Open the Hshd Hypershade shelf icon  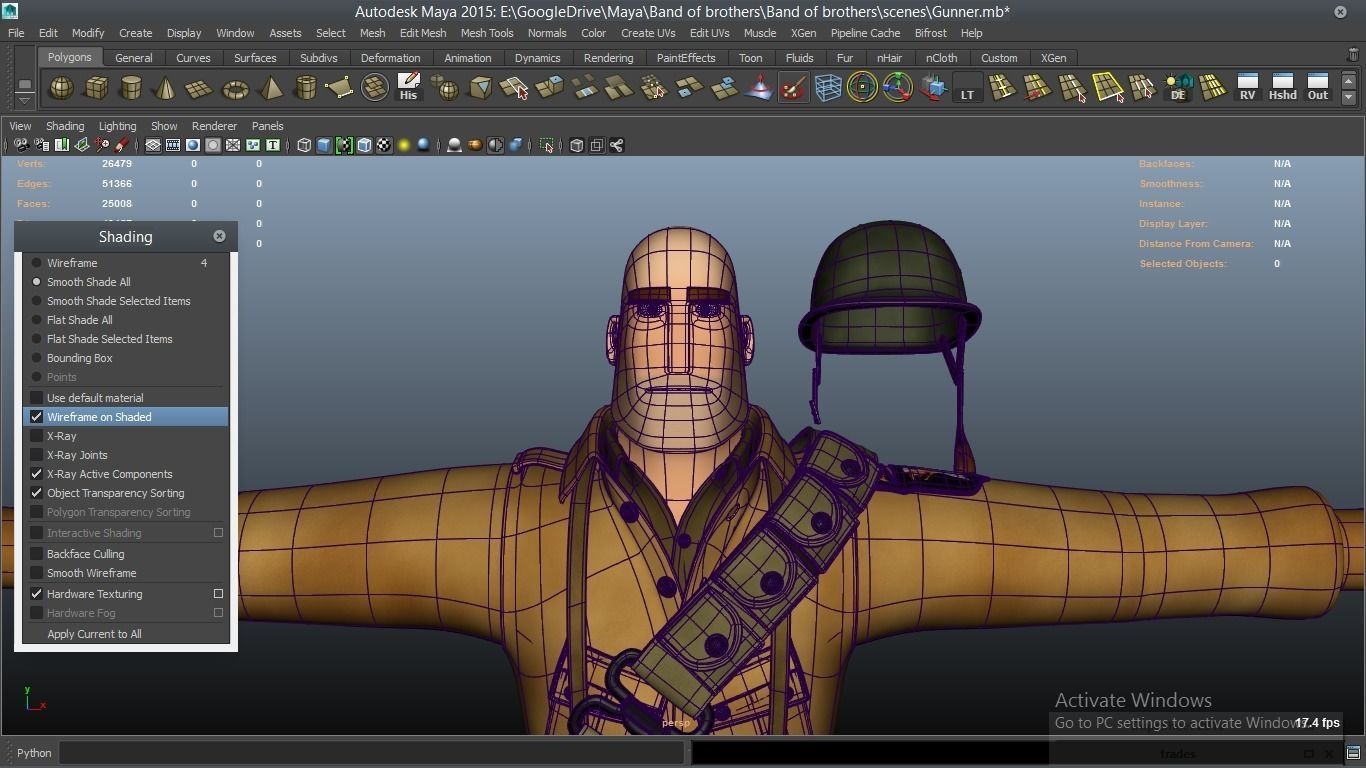pyautogui.click(x=1282, y=88)
